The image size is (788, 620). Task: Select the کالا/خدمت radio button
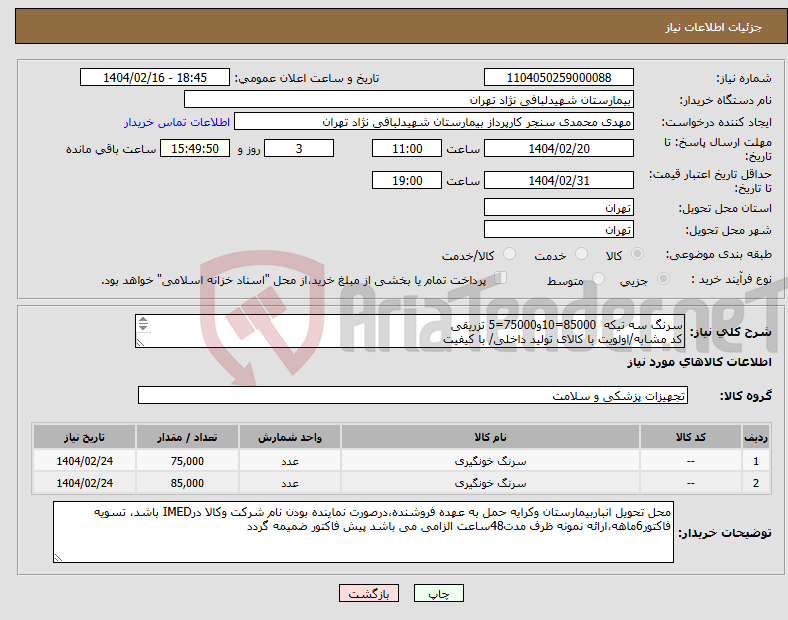click(509, 254)
